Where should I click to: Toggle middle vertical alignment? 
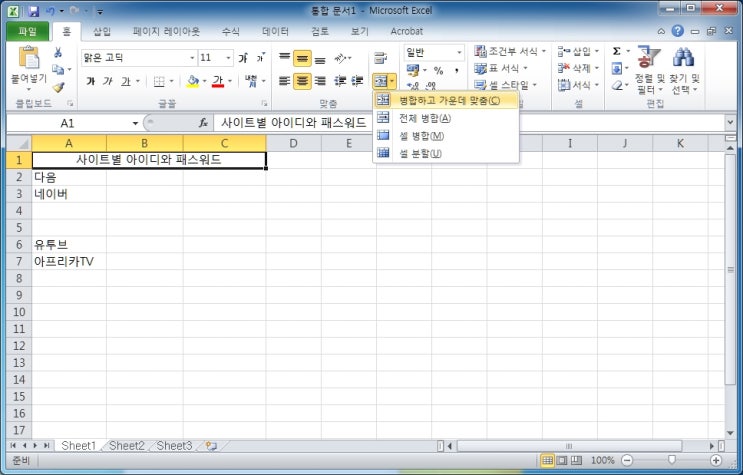pyautogui.click(x=302, y=58)
